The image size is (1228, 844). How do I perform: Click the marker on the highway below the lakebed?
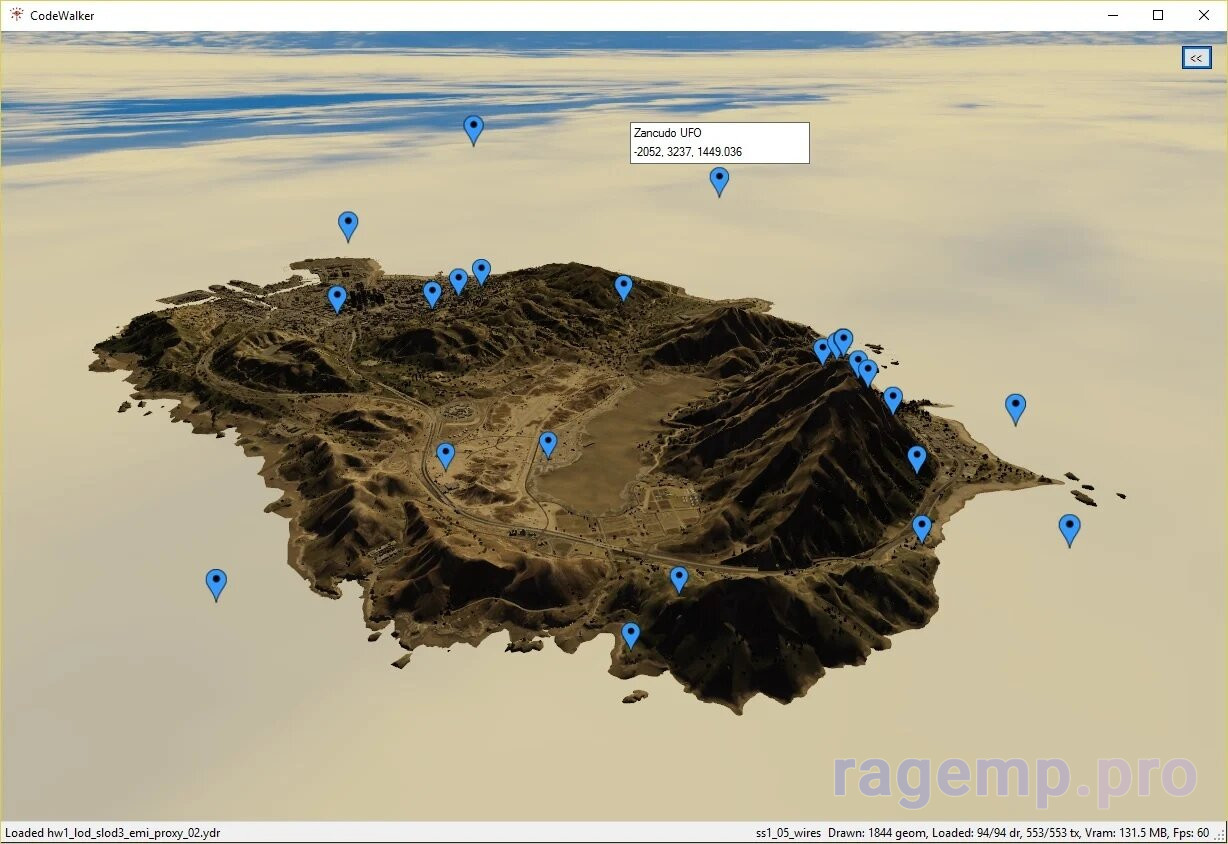pos(679,578)
